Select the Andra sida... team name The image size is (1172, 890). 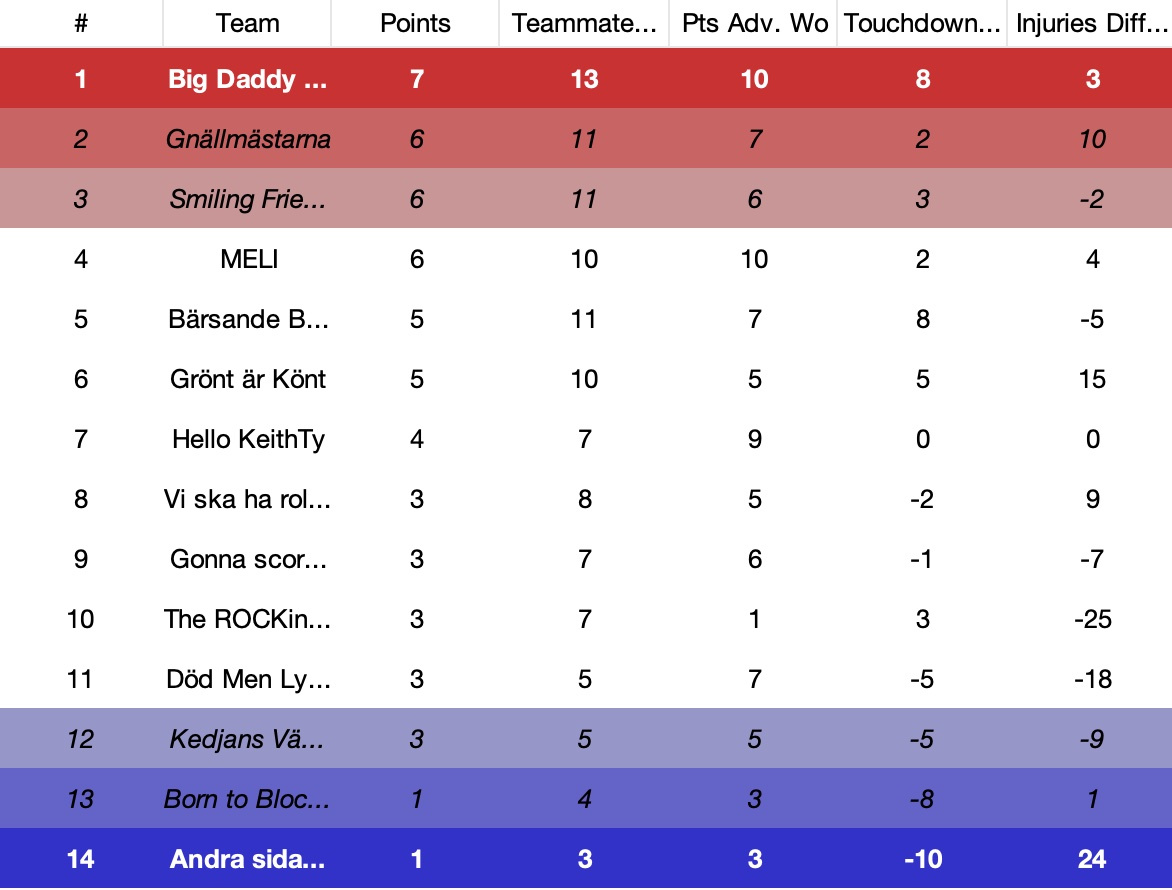pyautogui.click(x=247, y=859)
